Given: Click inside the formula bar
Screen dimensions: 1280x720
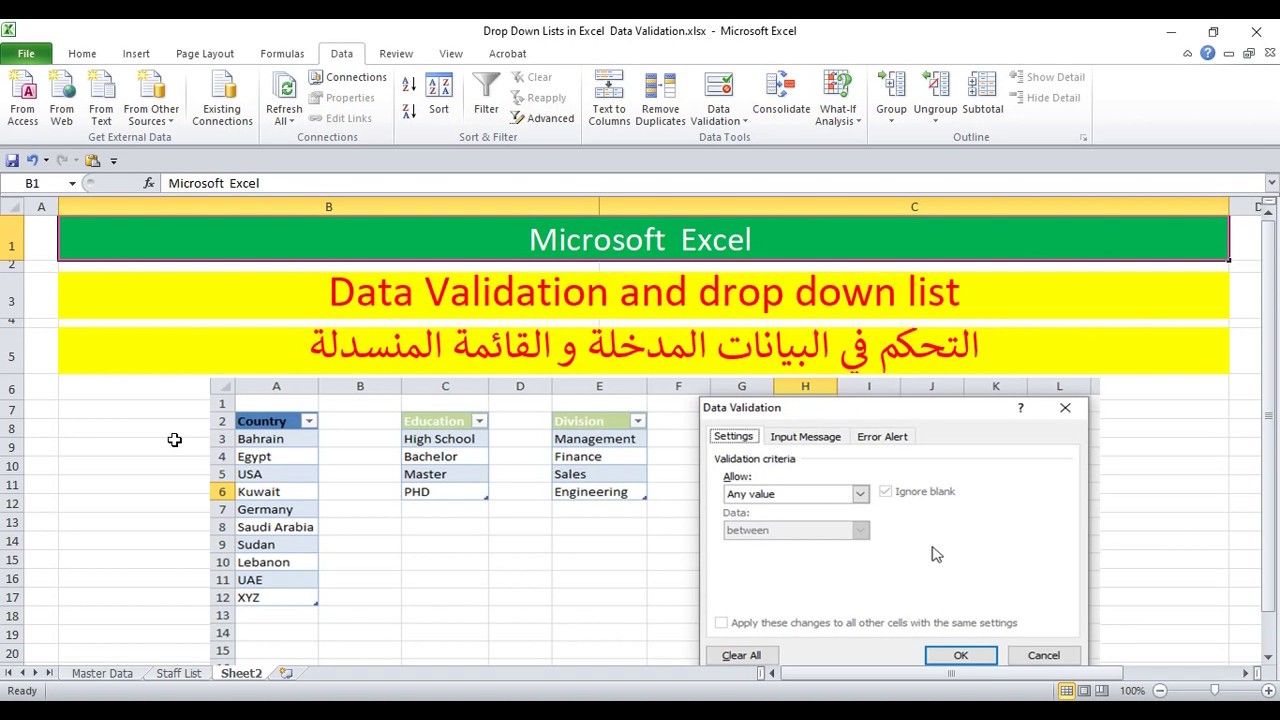Looking at the screenshot, I should [x=713, y=183].
